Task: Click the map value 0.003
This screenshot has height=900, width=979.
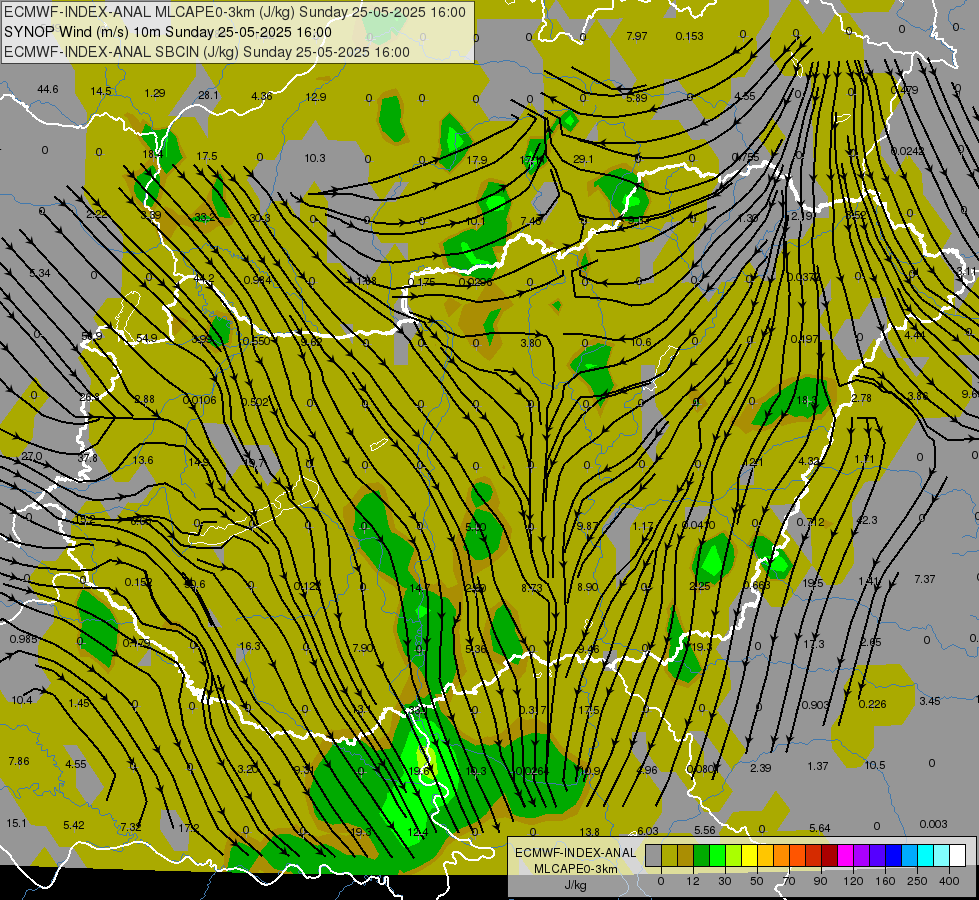Action: tap(933, 824)
